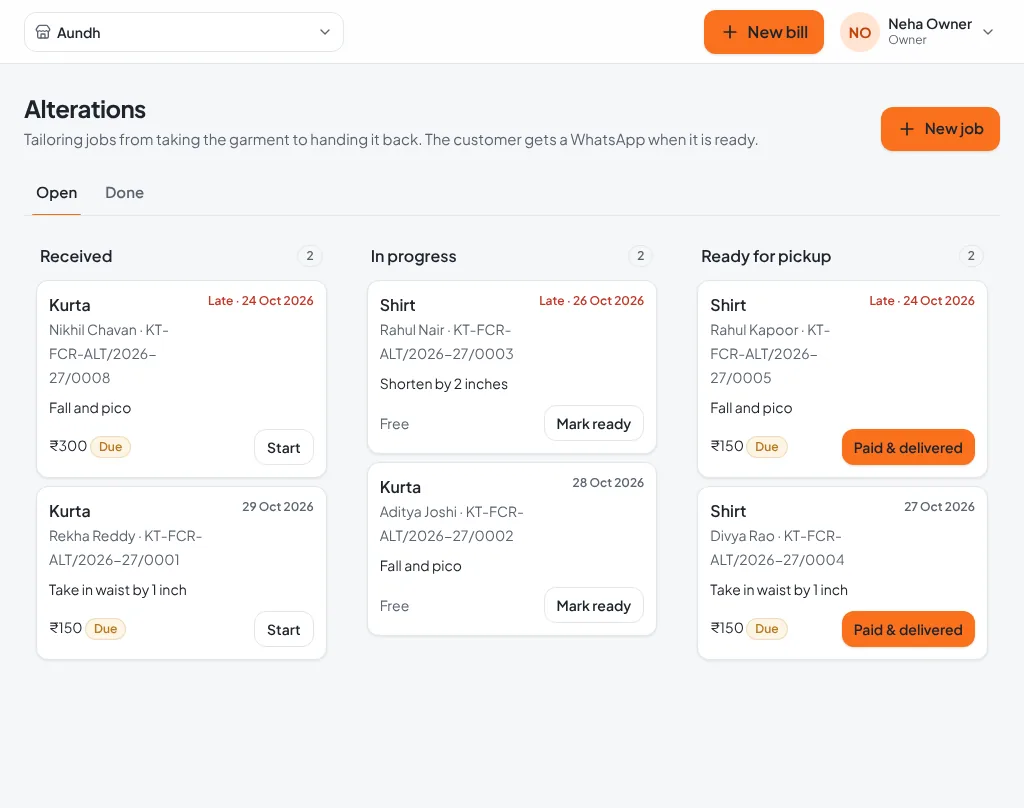
Task: Create a New bill
Action: (763, 32)
